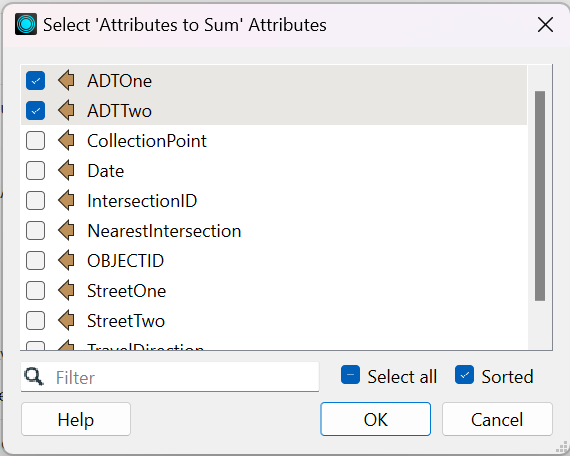Click the attribute list vertical scrollbar
Viewport: 570px width, 456px height.
point(540,196)
